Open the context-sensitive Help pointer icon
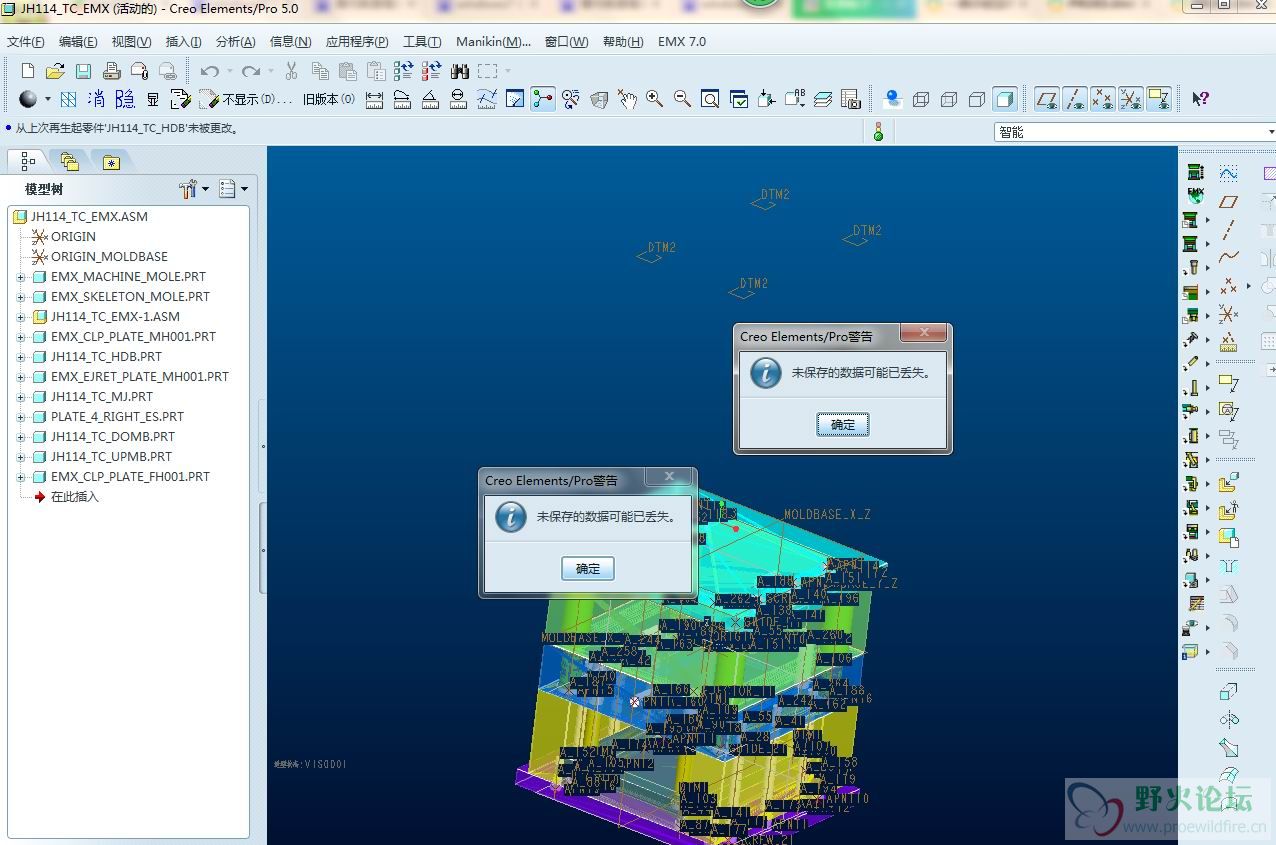 [1201, 99]
